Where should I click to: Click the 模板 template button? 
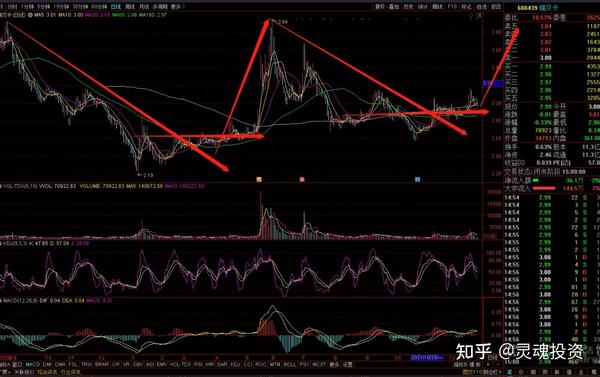pyautogui.click(x=475, y=364)
